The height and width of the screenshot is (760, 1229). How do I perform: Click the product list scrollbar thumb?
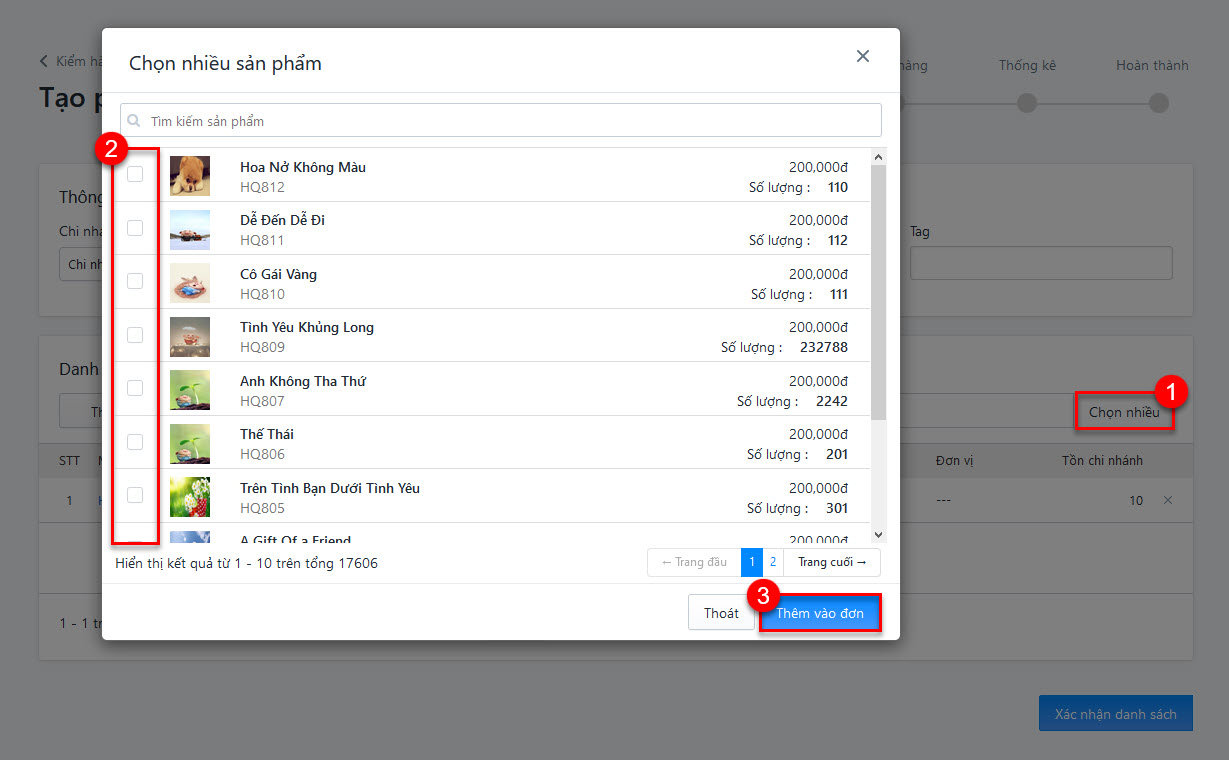tap(878, 292)
